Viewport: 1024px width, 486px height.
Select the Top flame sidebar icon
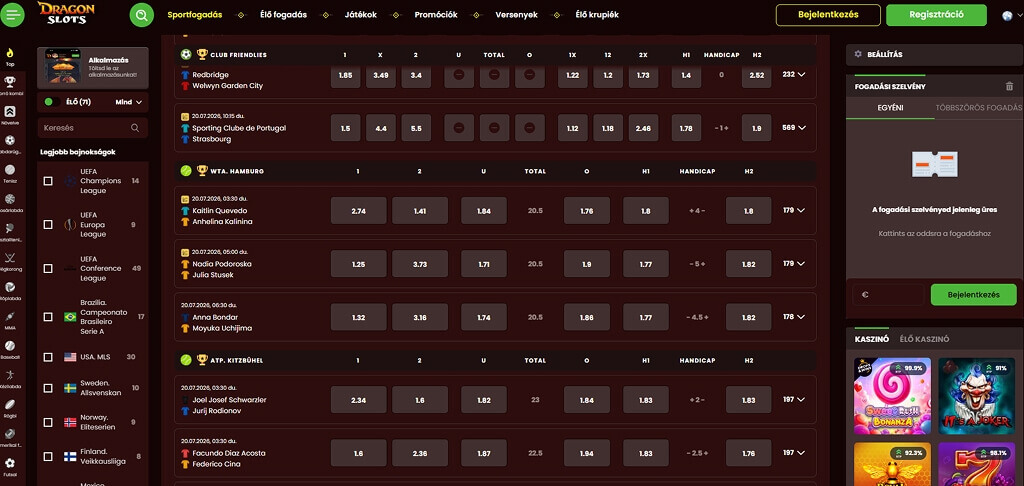pyautogui.click(x=10, y=54)
